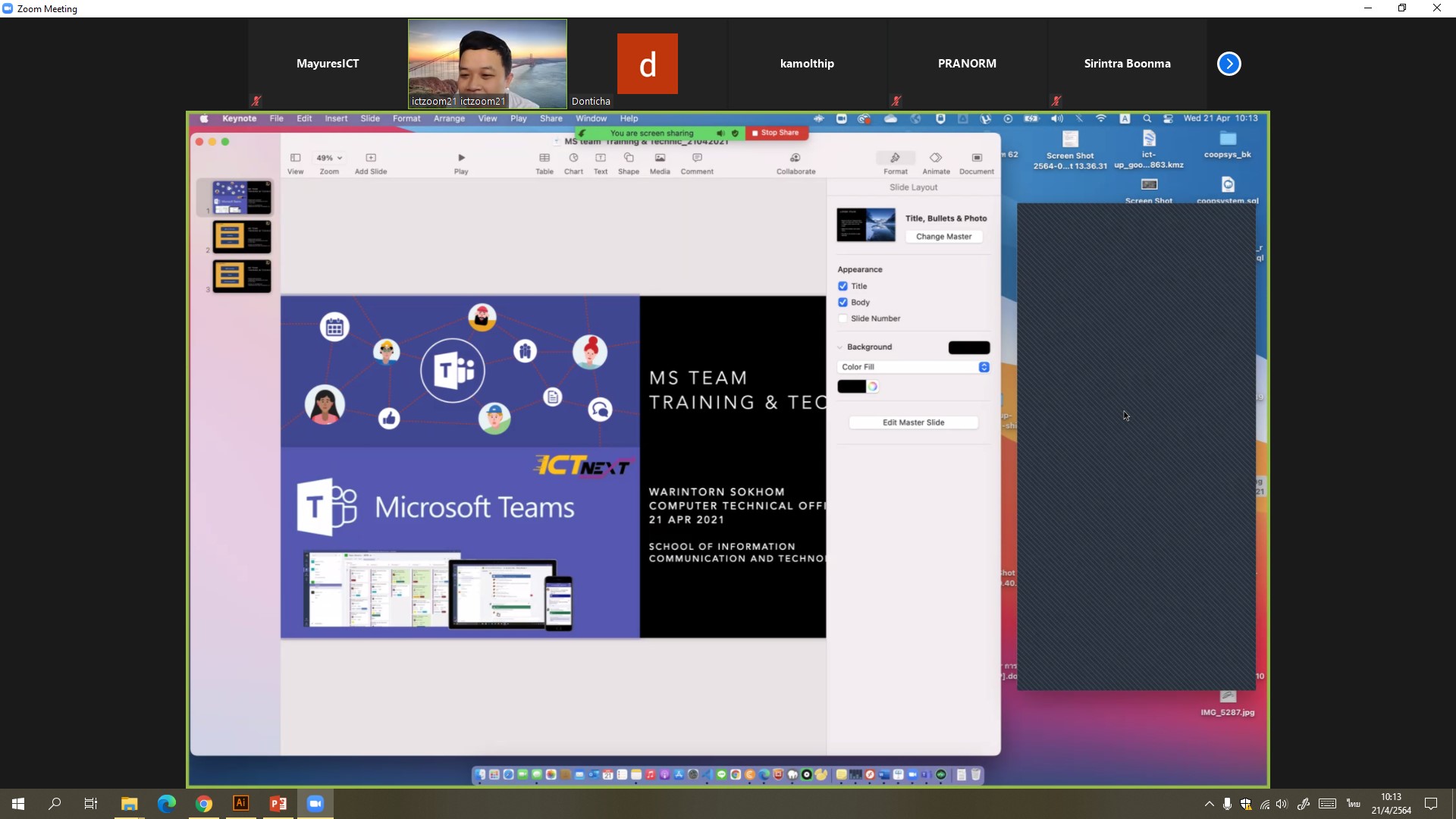Viewport: 1456px width, 819px height.
Task: Open PowerPoint from Windows taskbar
Action: (278, 803)
